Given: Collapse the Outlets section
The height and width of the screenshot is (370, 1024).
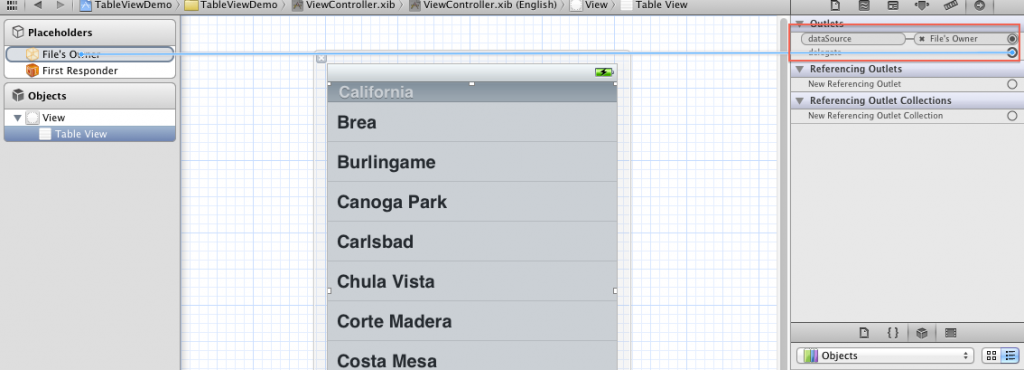Looking at the screenshot, I should pyautogui.click(x=799, y=23).
